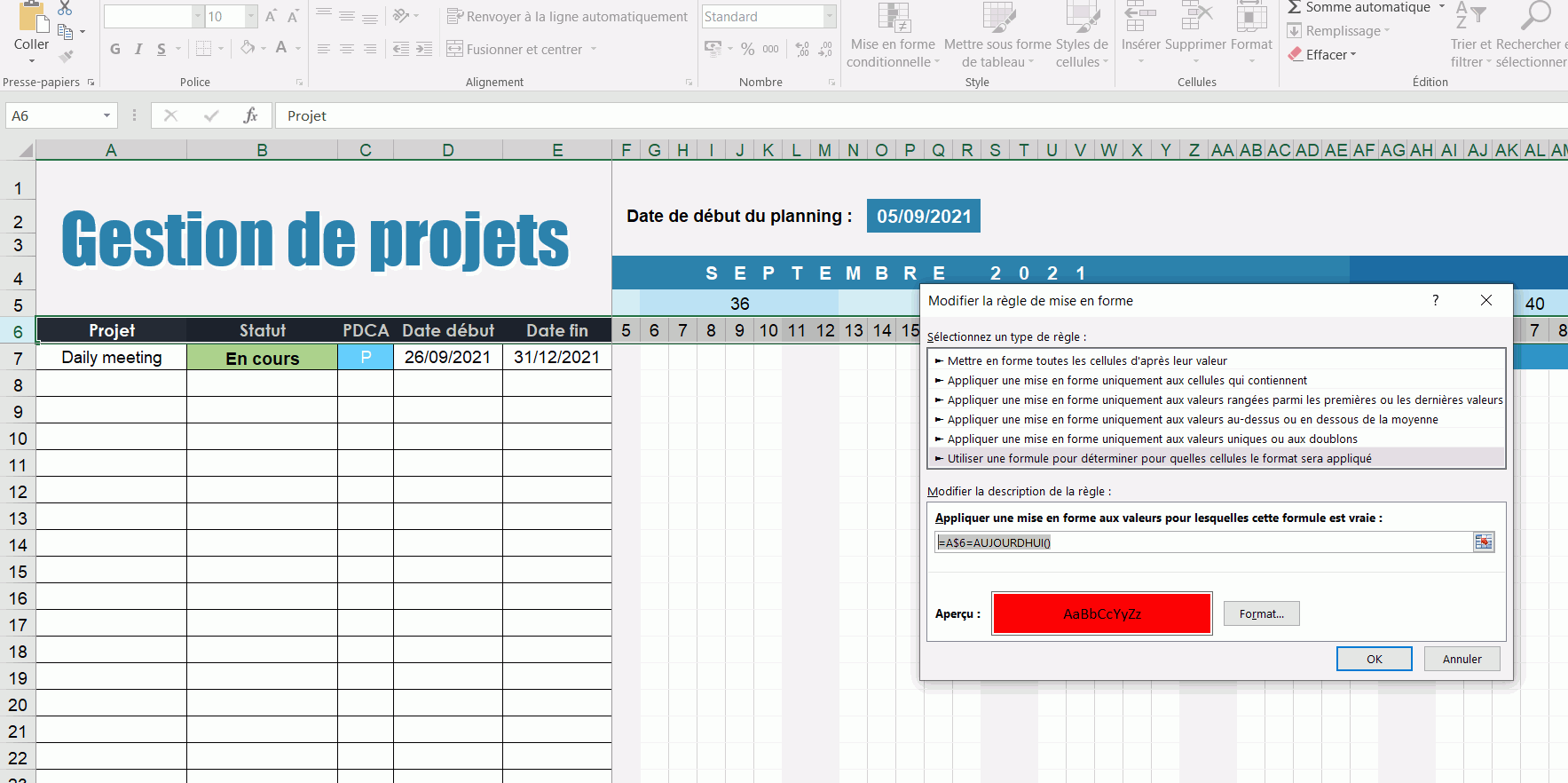
Task: Click the Coller paste icon
Action: point(32,18)
